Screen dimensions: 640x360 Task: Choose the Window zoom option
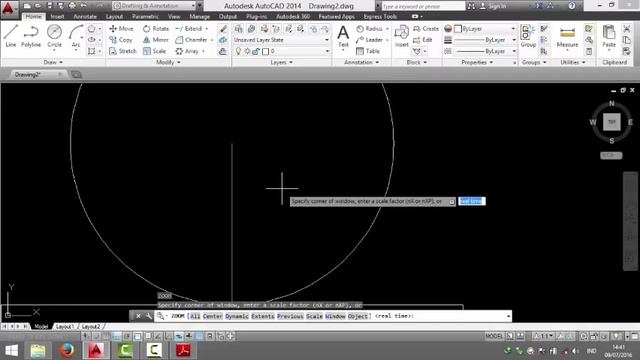pyautogui.click(x=335, y=316)
